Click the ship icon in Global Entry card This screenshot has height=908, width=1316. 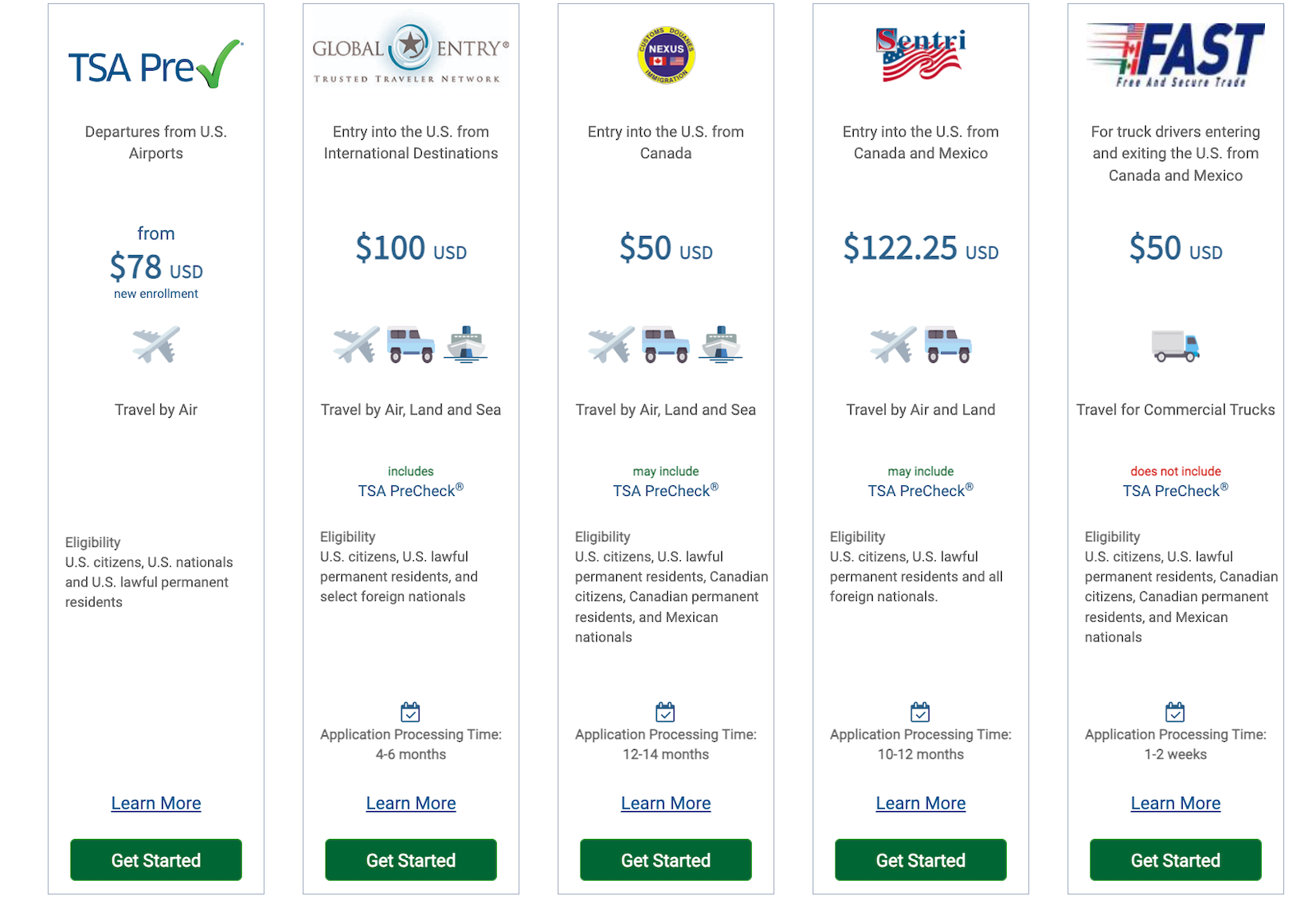[466, 345]
